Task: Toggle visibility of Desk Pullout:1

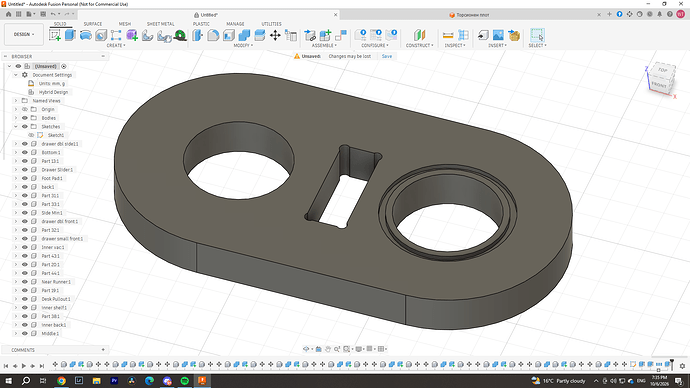Action: pos(25,299)
